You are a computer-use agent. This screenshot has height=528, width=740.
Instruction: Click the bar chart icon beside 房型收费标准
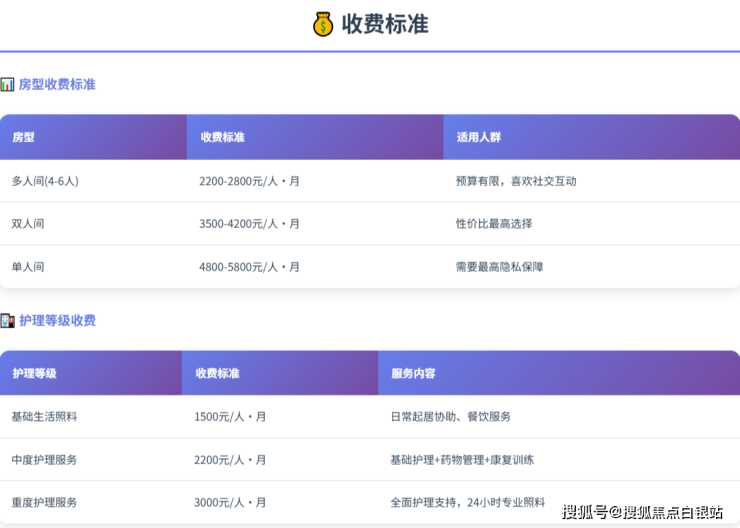[7, 85]
